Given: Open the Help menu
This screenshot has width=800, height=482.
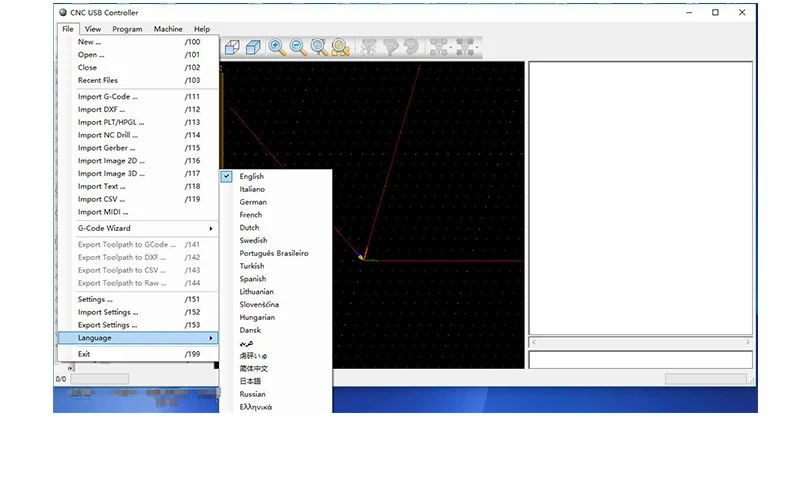Looking at the screenshot, I should point(202,29).
